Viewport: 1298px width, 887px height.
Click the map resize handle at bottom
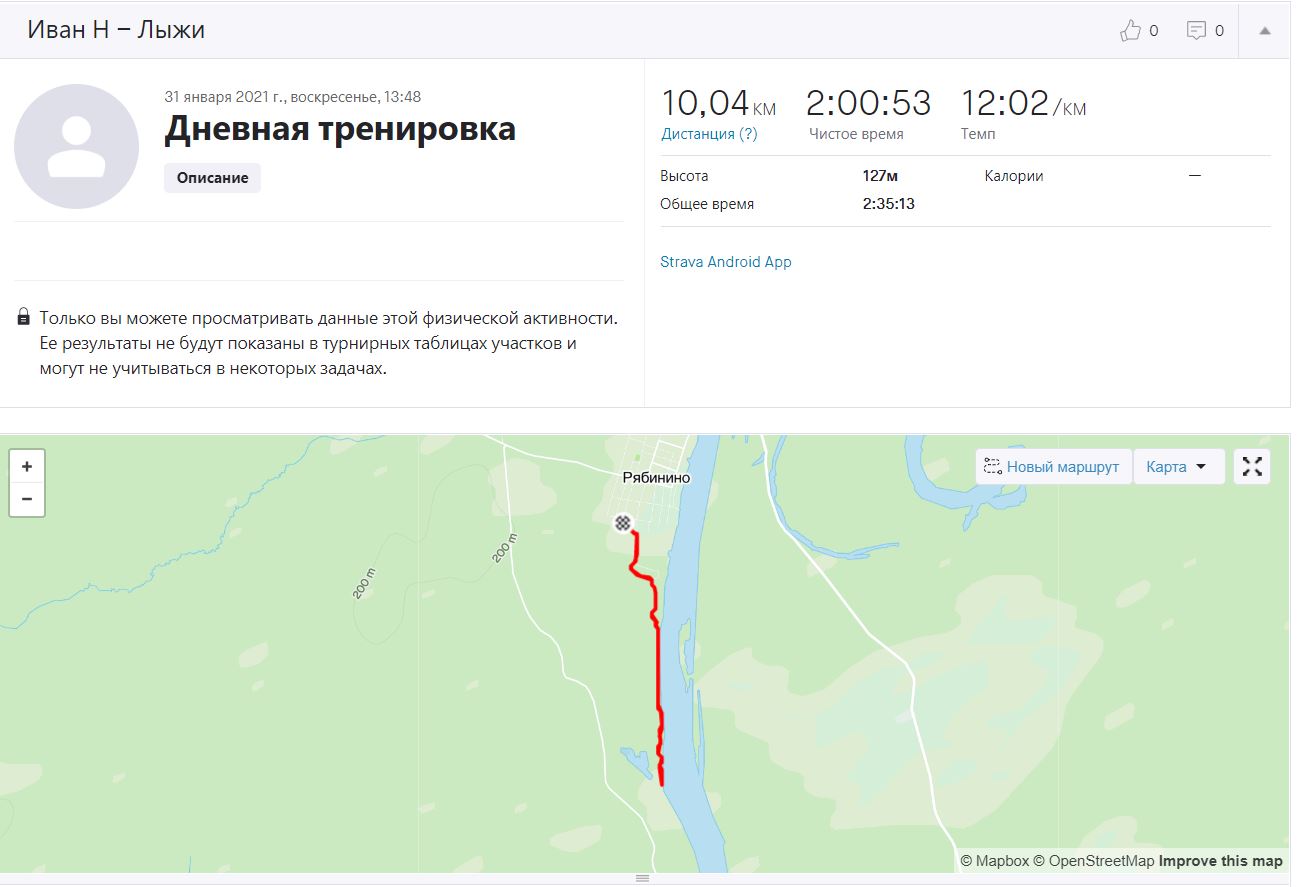643,878
